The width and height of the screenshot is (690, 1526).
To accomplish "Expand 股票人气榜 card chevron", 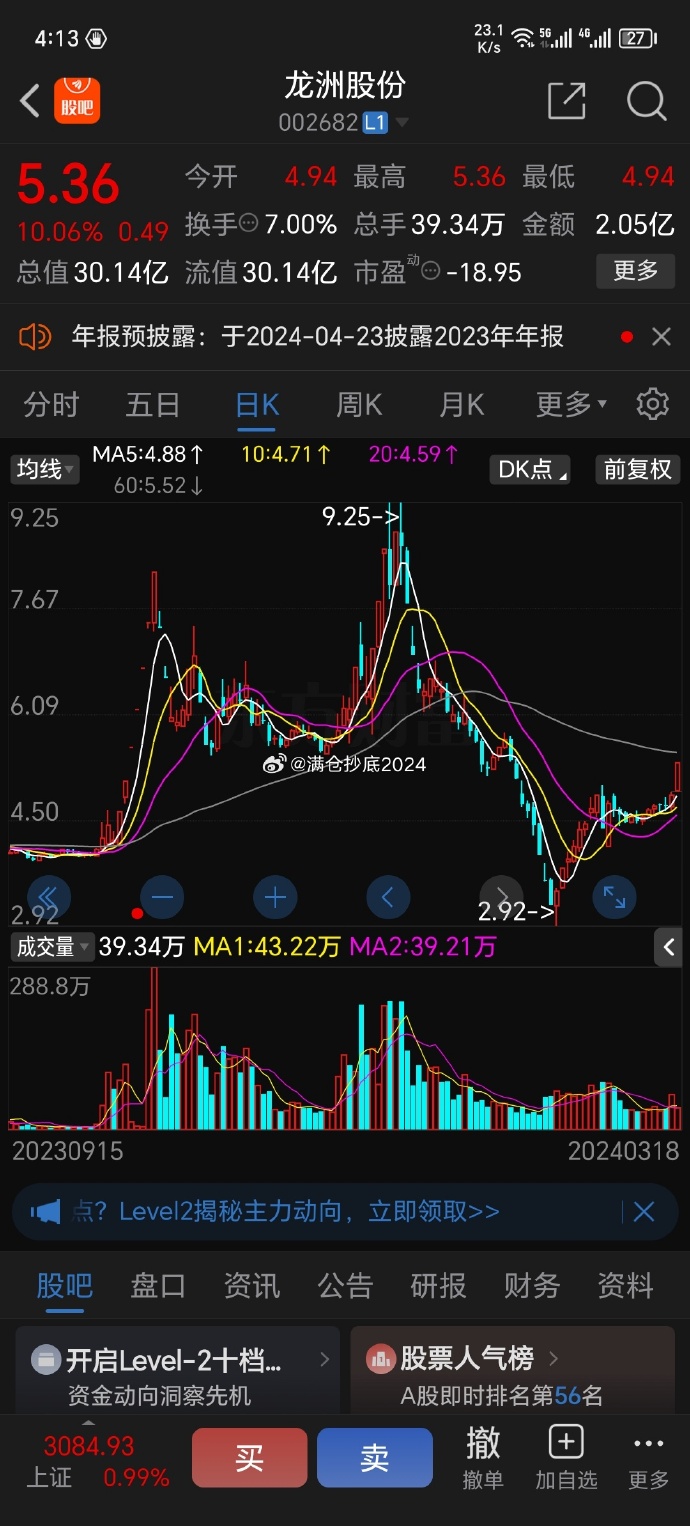I will point(553,1359).
